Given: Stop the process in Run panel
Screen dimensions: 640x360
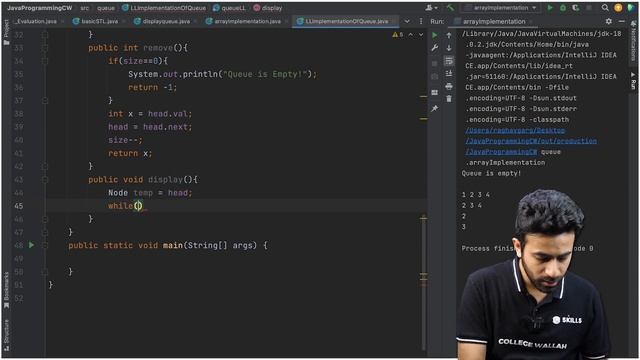Looking at the screenshot, I should click(435, 64).
